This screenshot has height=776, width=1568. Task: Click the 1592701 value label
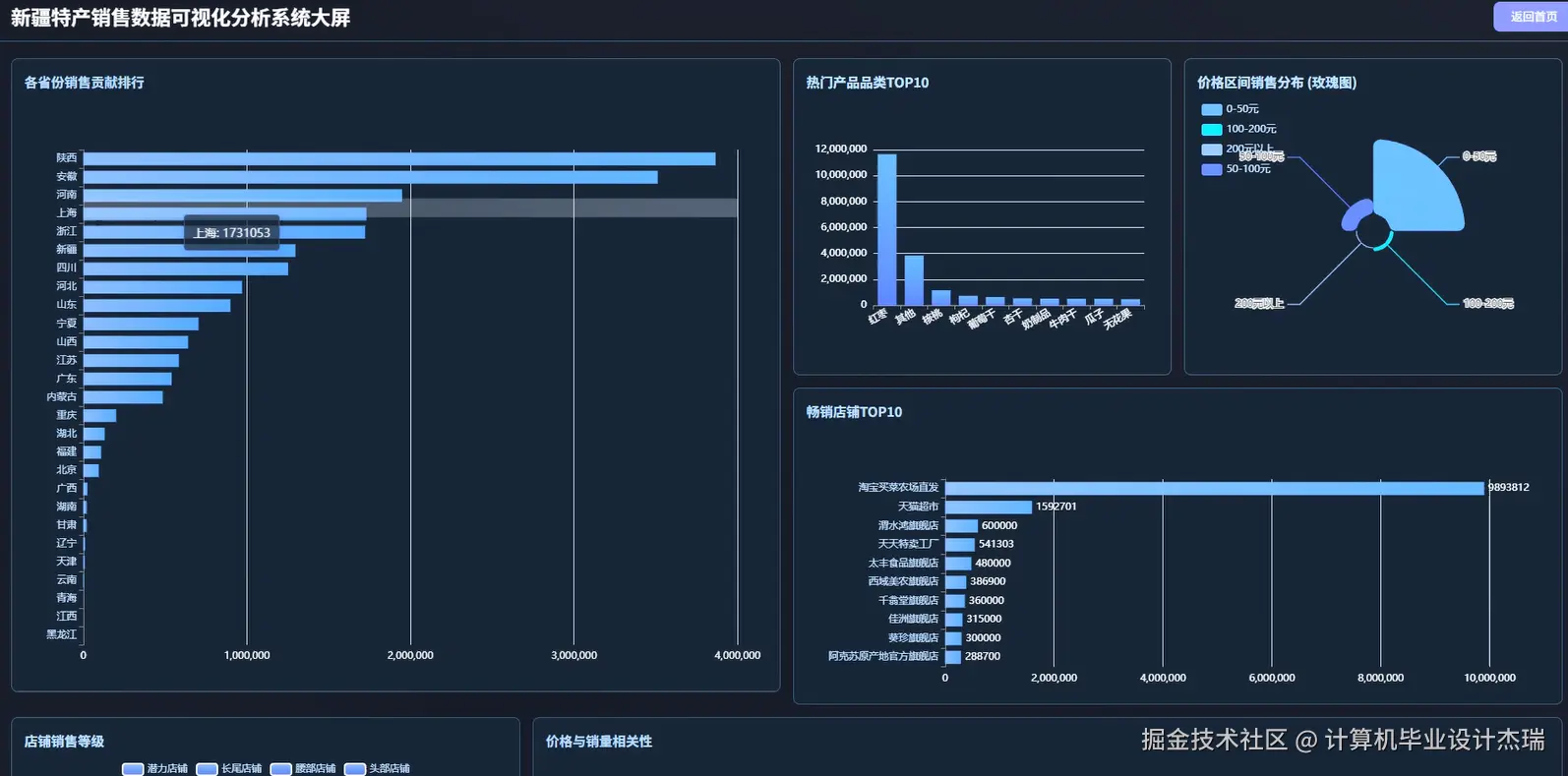pyautogui.click(x=1056, y=507)
